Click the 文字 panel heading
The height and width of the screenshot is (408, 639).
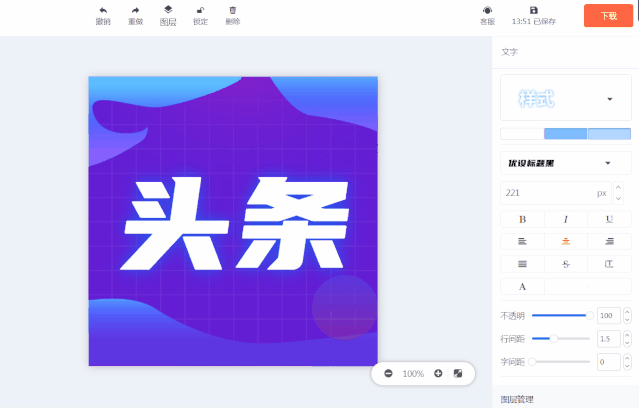[509, 52]
